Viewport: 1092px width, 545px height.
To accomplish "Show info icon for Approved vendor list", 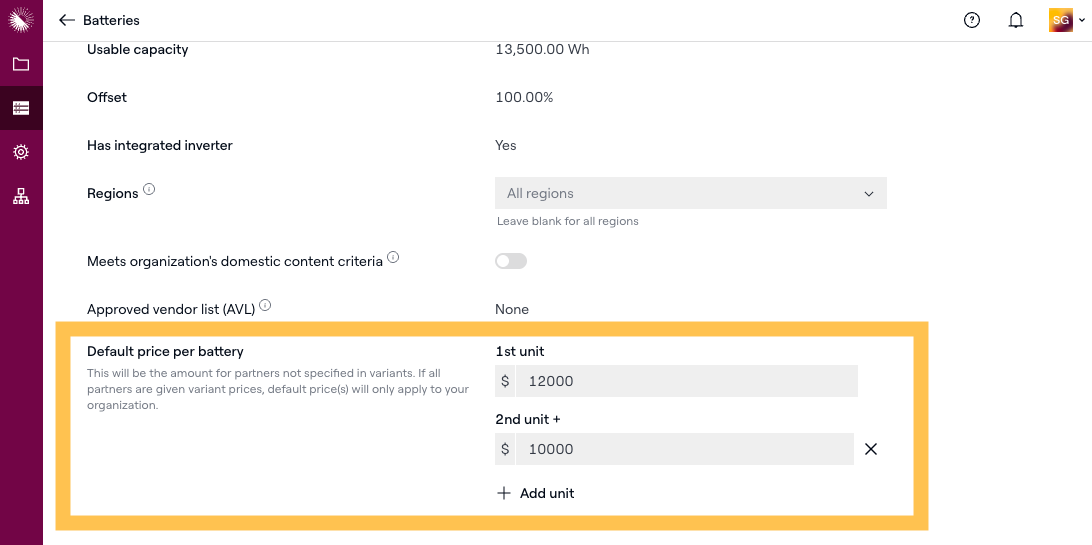I will click(x=265, y=305).
